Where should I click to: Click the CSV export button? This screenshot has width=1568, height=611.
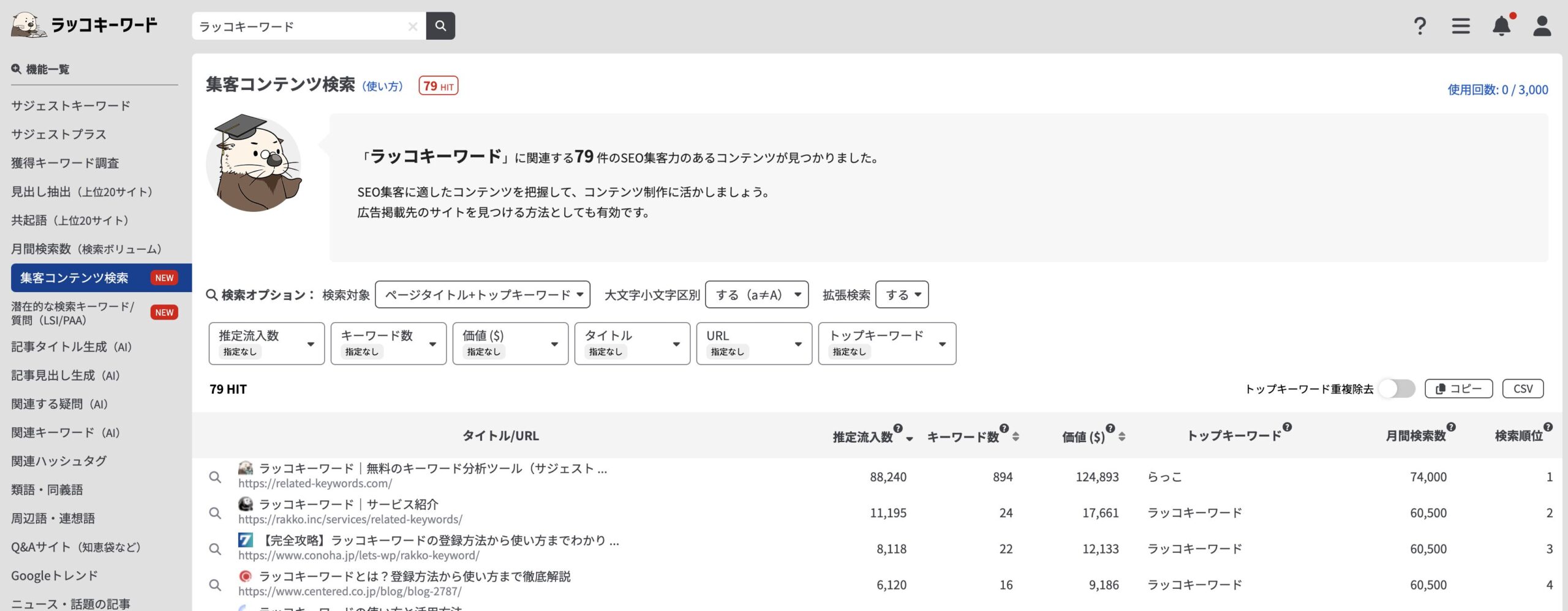1523,388
